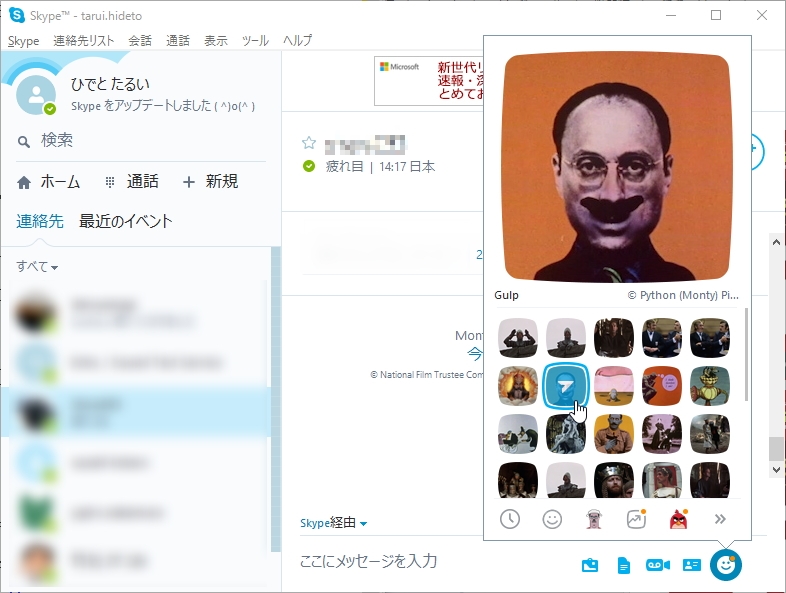This screenshot has width=786, height=593.
Task: Click the Skype logo in title bar
Action: [x=17, y=15]
